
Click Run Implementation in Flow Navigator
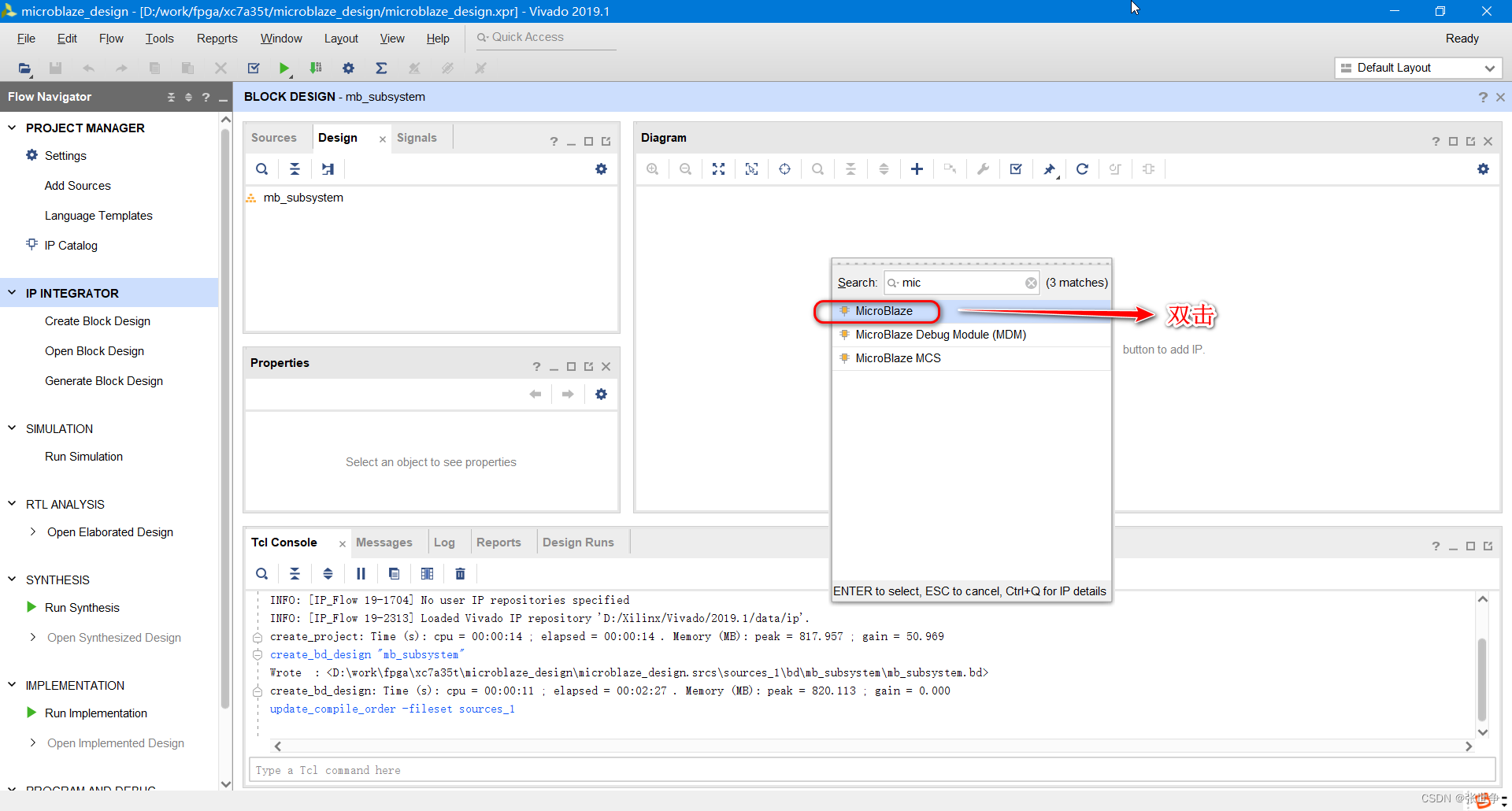(96, 713)
